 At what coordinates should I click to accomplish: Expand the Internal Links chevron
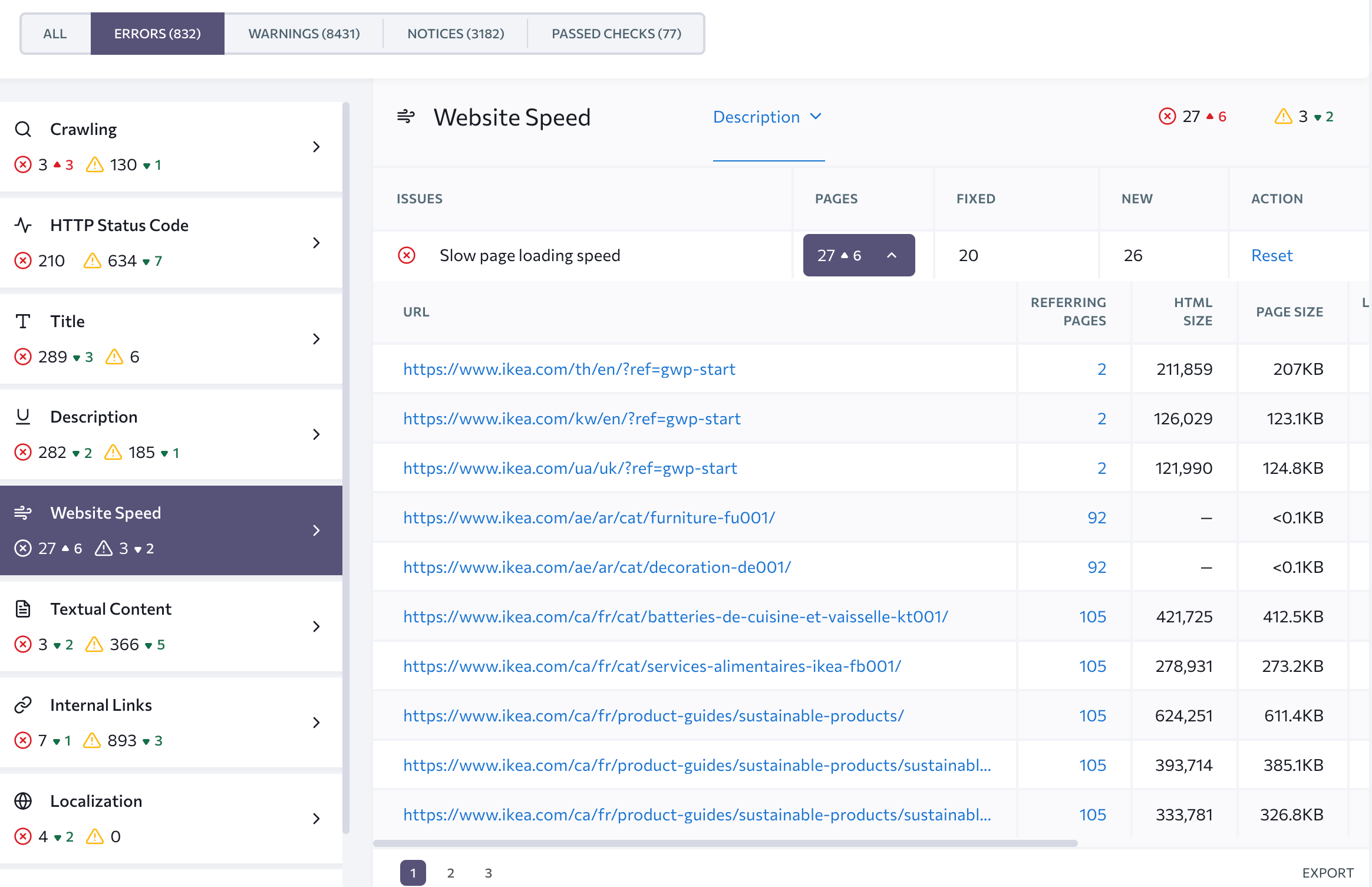point(316,723)
